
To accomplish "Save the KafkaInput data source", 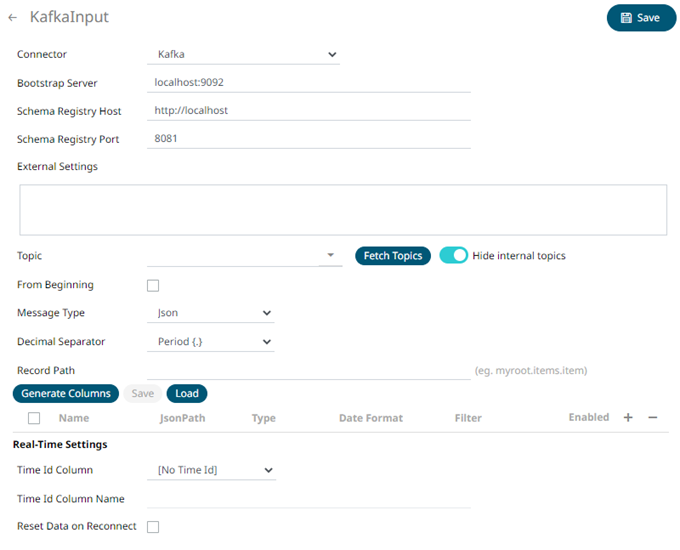I will tap(641, 18).
